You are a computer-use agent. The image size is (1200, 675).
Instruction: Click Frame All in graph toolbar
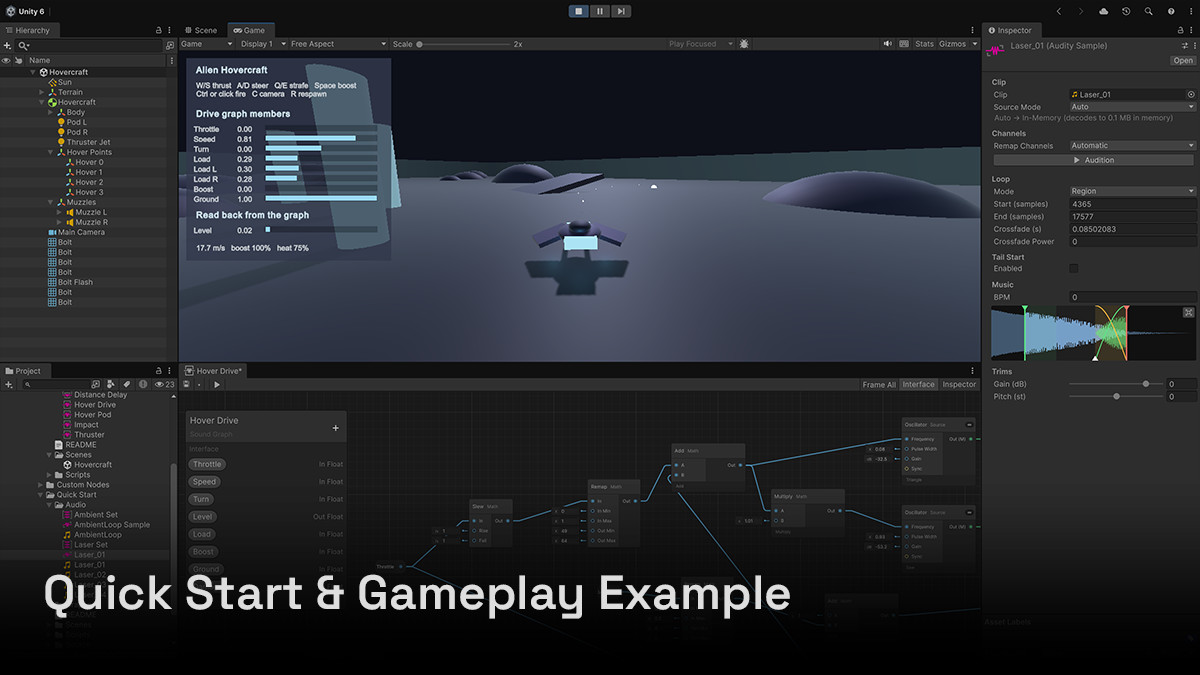click(879, 384)
